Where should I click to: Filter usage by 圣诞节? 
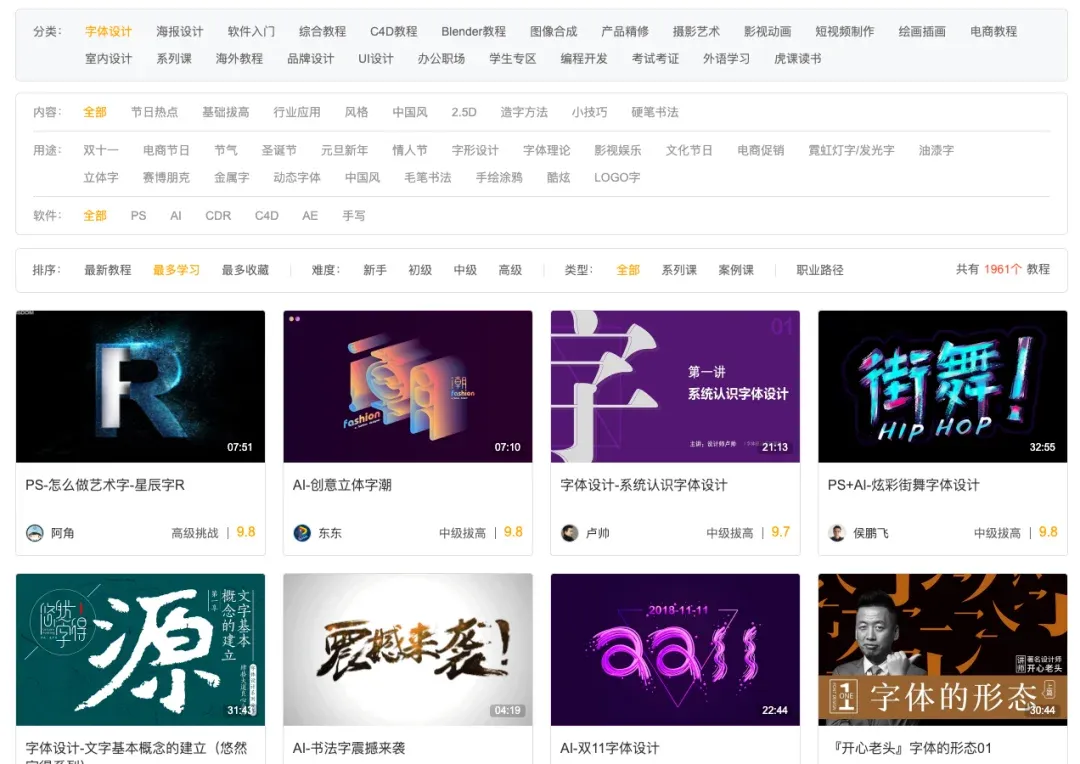pos(279,149)
